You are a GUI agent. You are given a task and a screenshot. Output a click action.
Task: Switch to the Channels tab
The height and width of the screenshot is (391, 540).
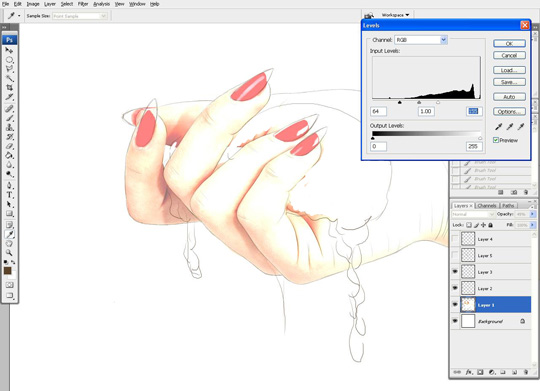(487, 206)
